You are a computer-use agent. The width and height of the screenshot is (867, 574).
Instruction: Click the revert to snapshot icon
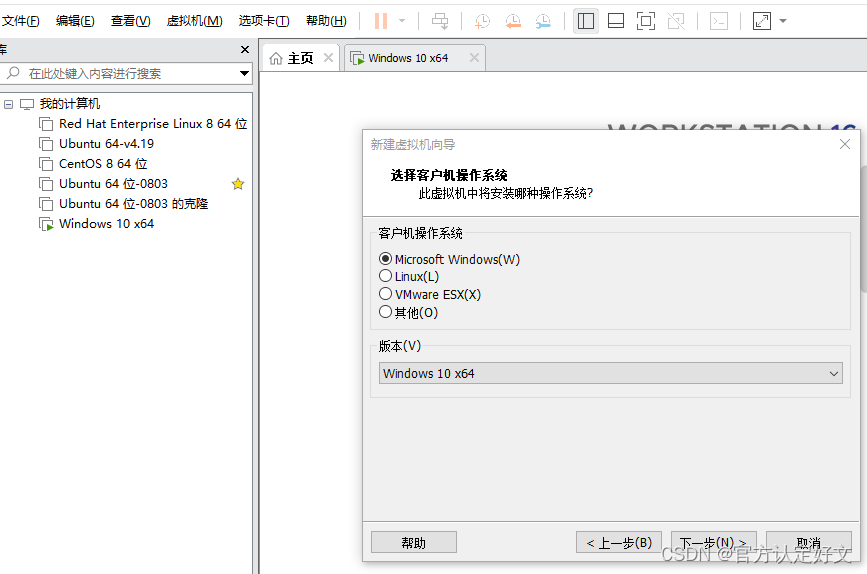coord(513,21)
